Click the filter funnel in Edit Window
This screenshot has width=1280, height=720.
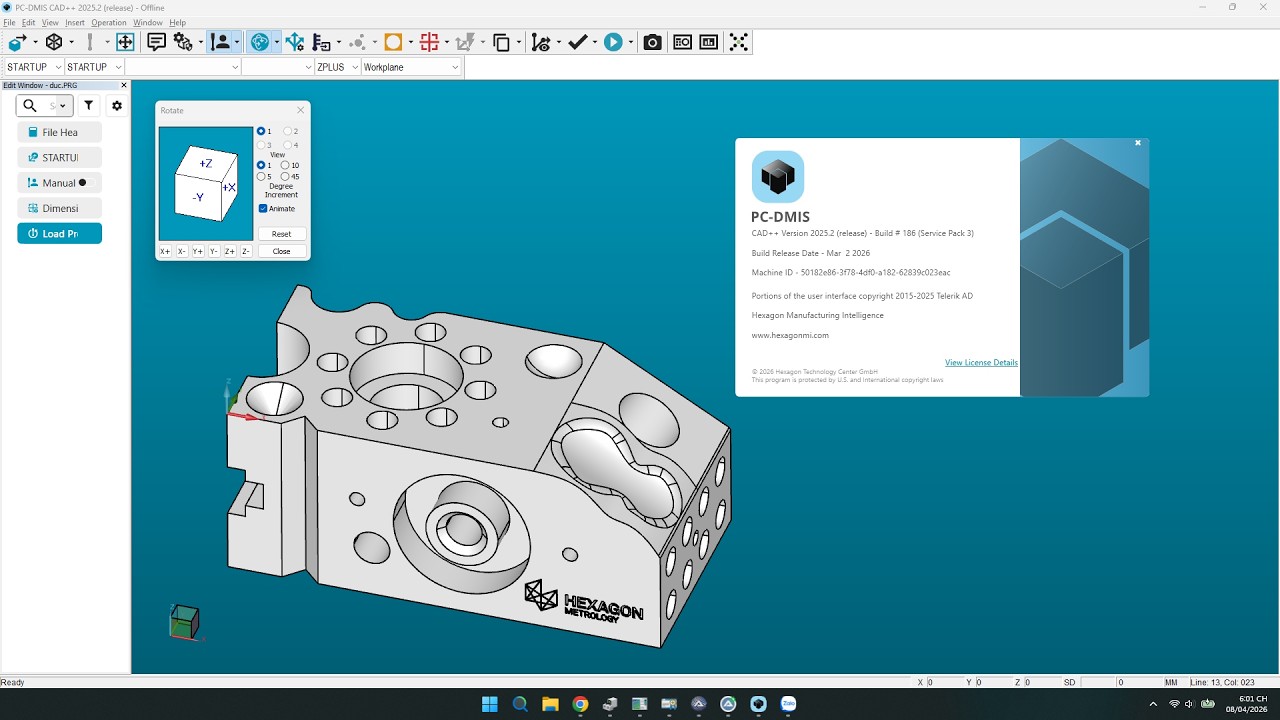coord(89,105)
